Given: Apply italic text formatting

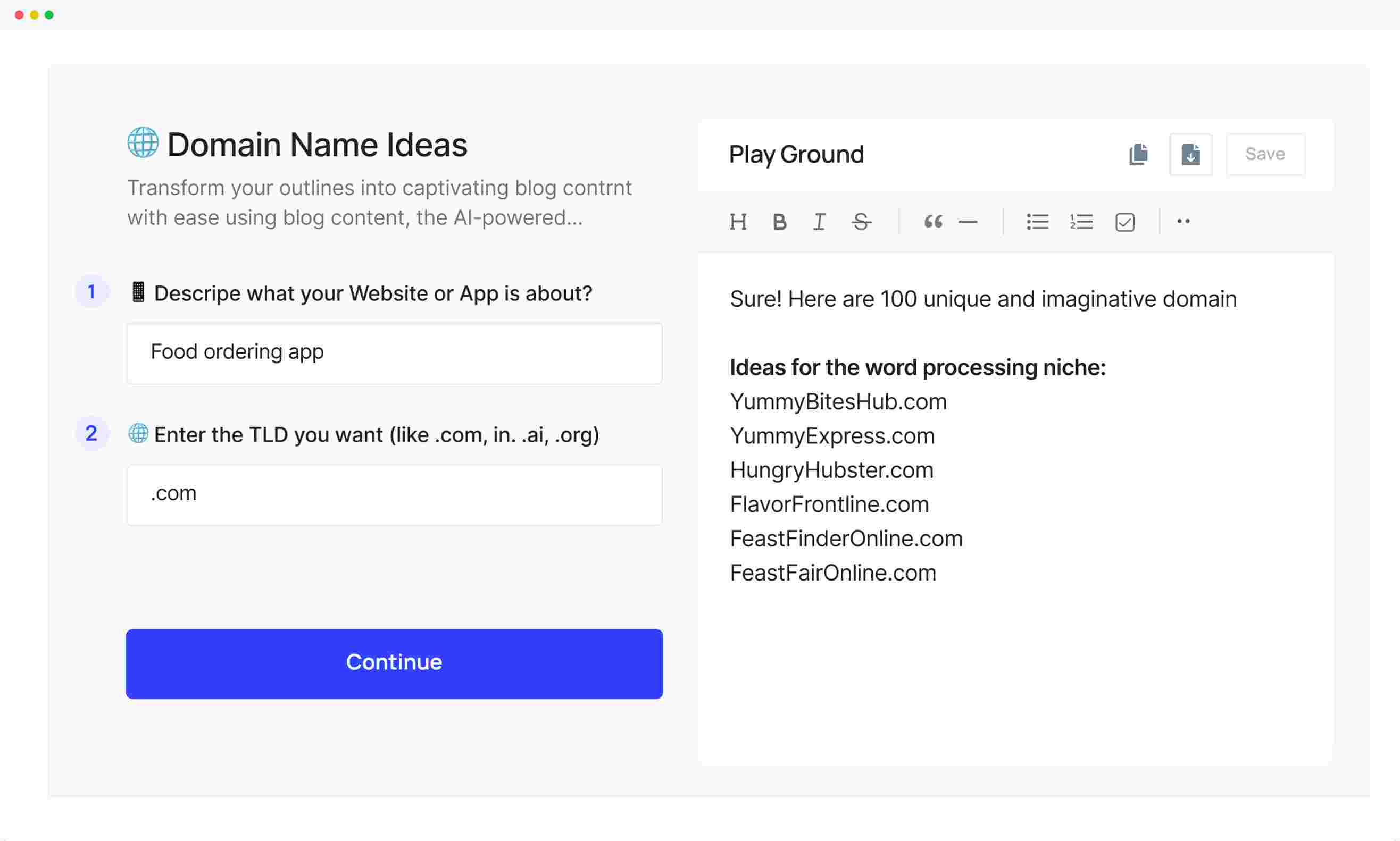Looking at the screenshot, I should [x=819, y=222].
